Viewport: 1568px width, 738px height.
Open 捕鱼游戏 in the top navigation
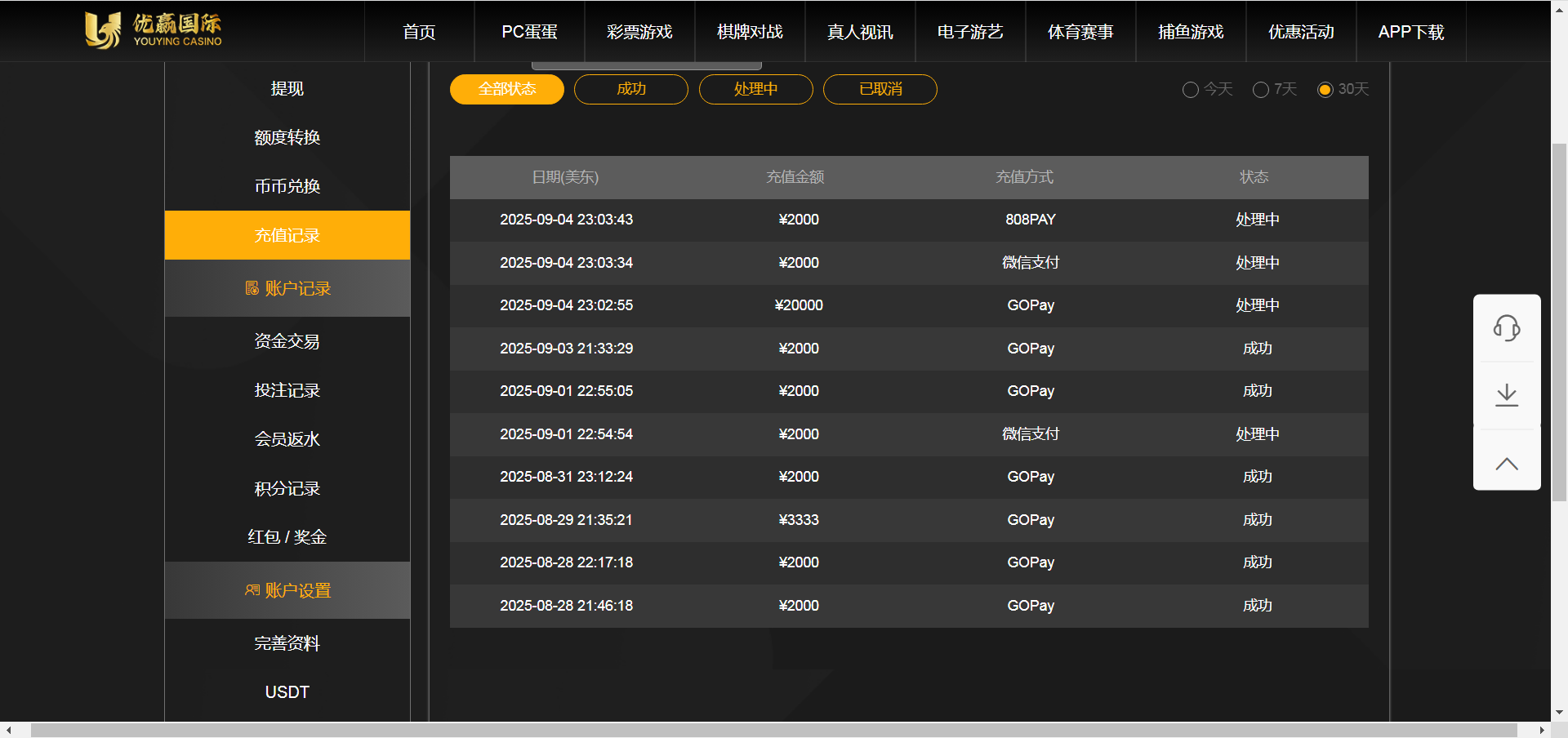click(x=1191, y=32)
